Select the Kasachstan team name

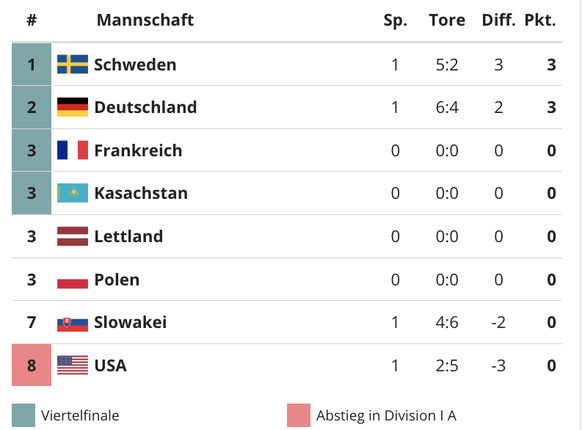click(141, 193)
